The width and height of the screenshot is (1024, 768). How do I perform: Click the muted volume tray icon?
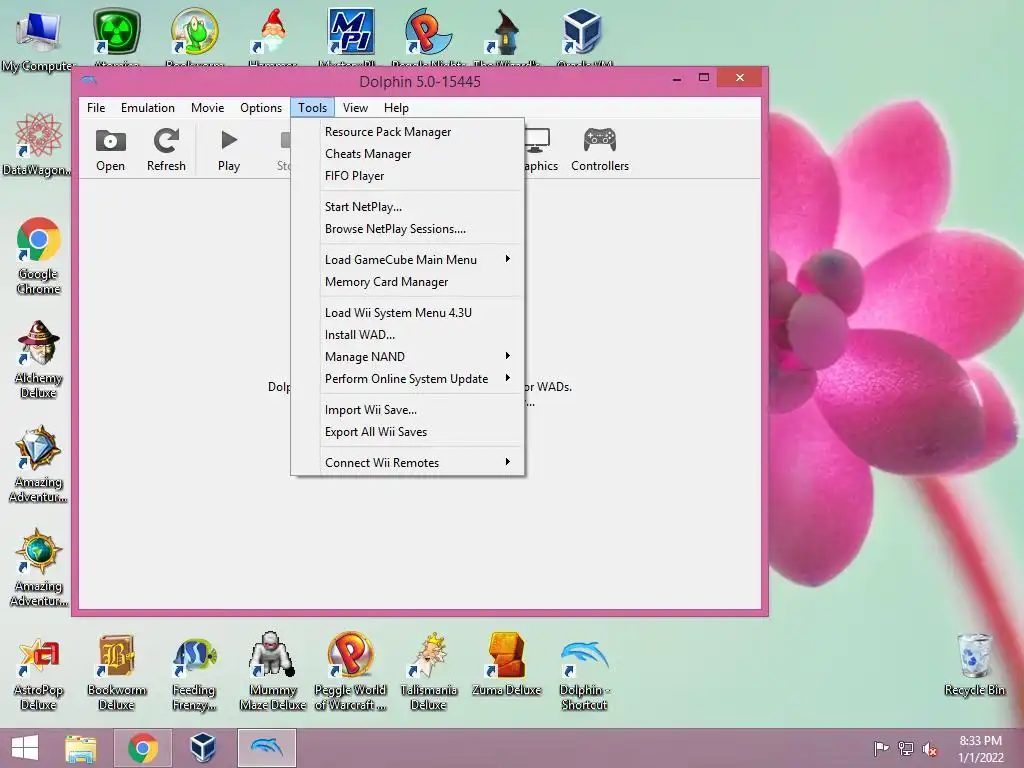pyautogui.click(x=930, y=749)
